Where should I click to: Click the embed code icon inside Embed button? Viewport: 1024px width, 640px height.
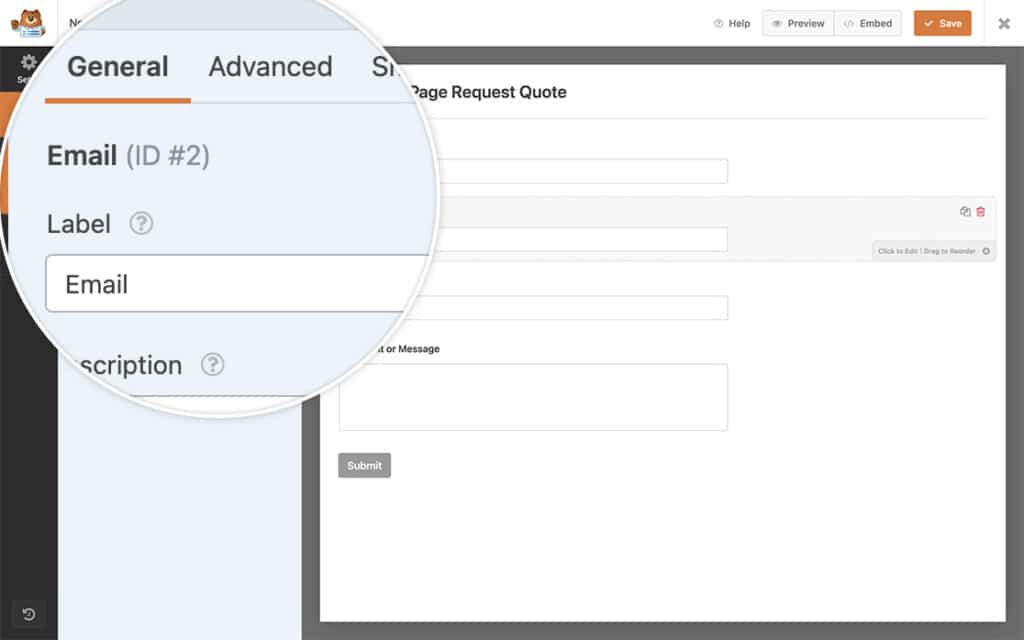pos(849,23)
